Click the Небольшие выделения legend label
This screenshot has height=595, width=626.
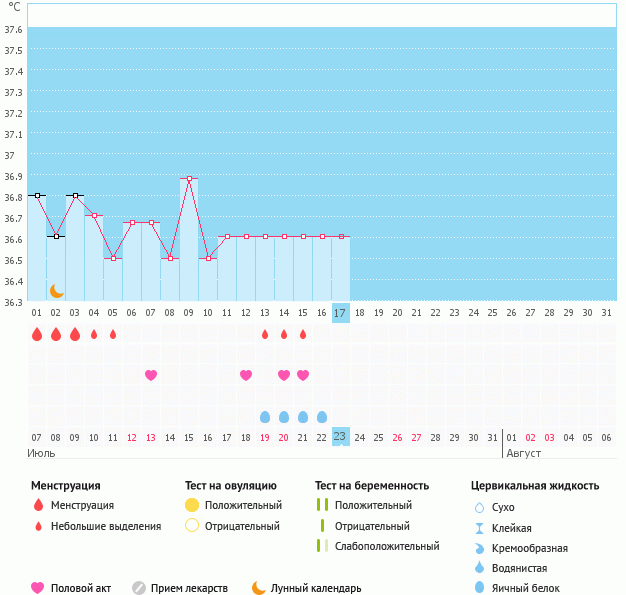[x=105, y=526]
